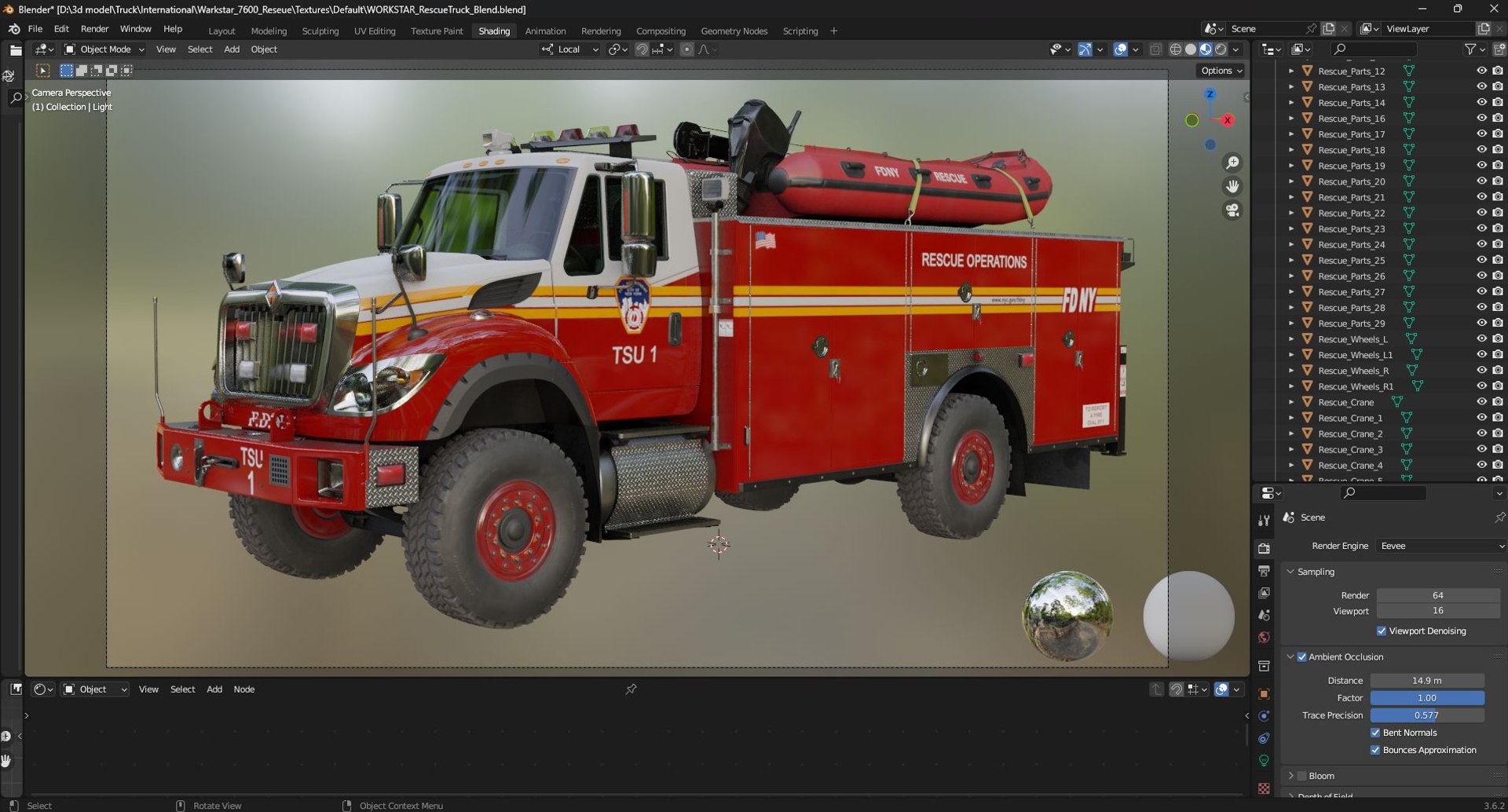Open the Physics properties tab
The height and width of the screenshot is (812, 1508).
(1264, 716)
